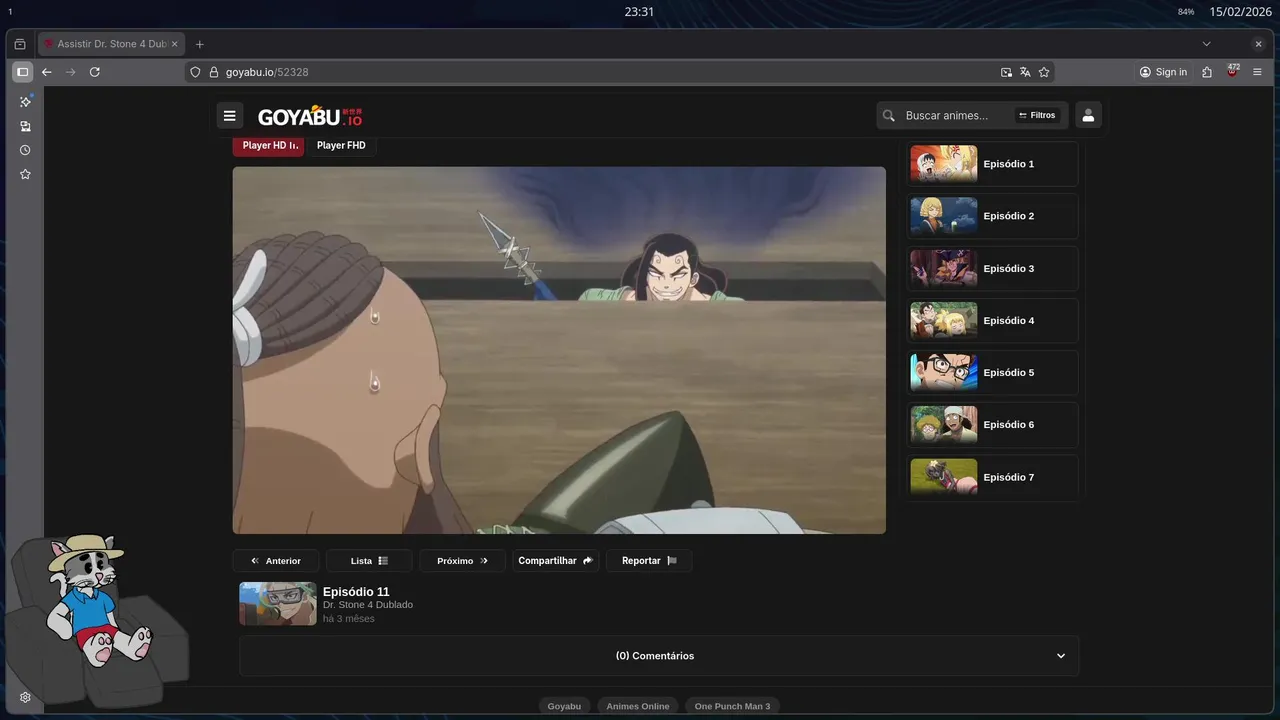Open Episódio 1 in the list
The image size is (1280, 720).
[993, 164]
